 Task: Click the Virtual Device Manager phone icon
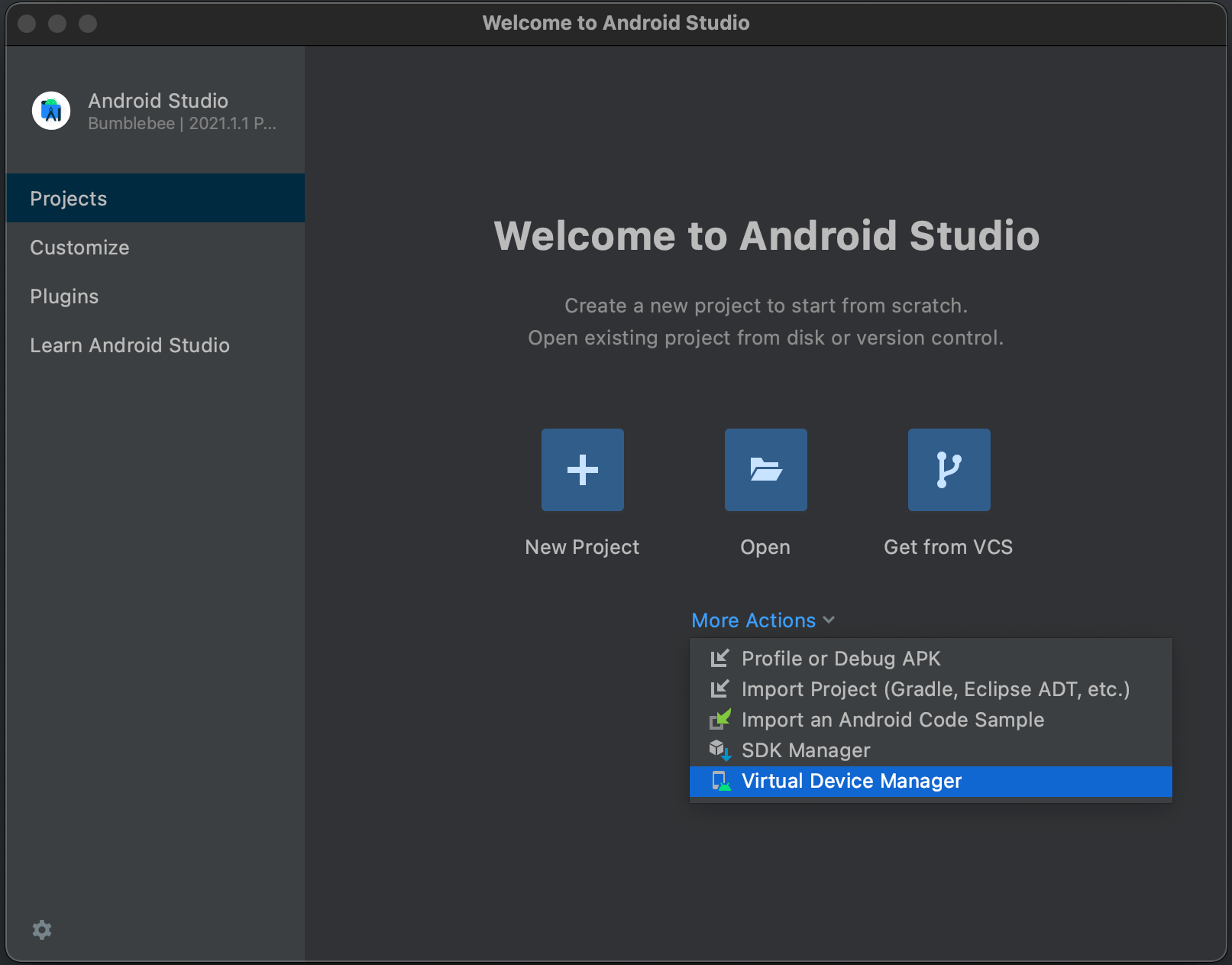point(720,781)
